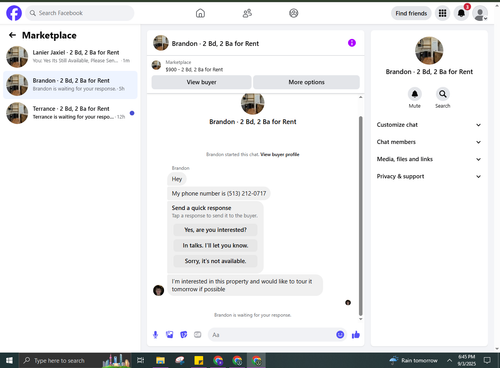
Task: Click 'Brandon - 2 Bd, 2 Ba for Rent' chat header title
Action: coord(215,43)
